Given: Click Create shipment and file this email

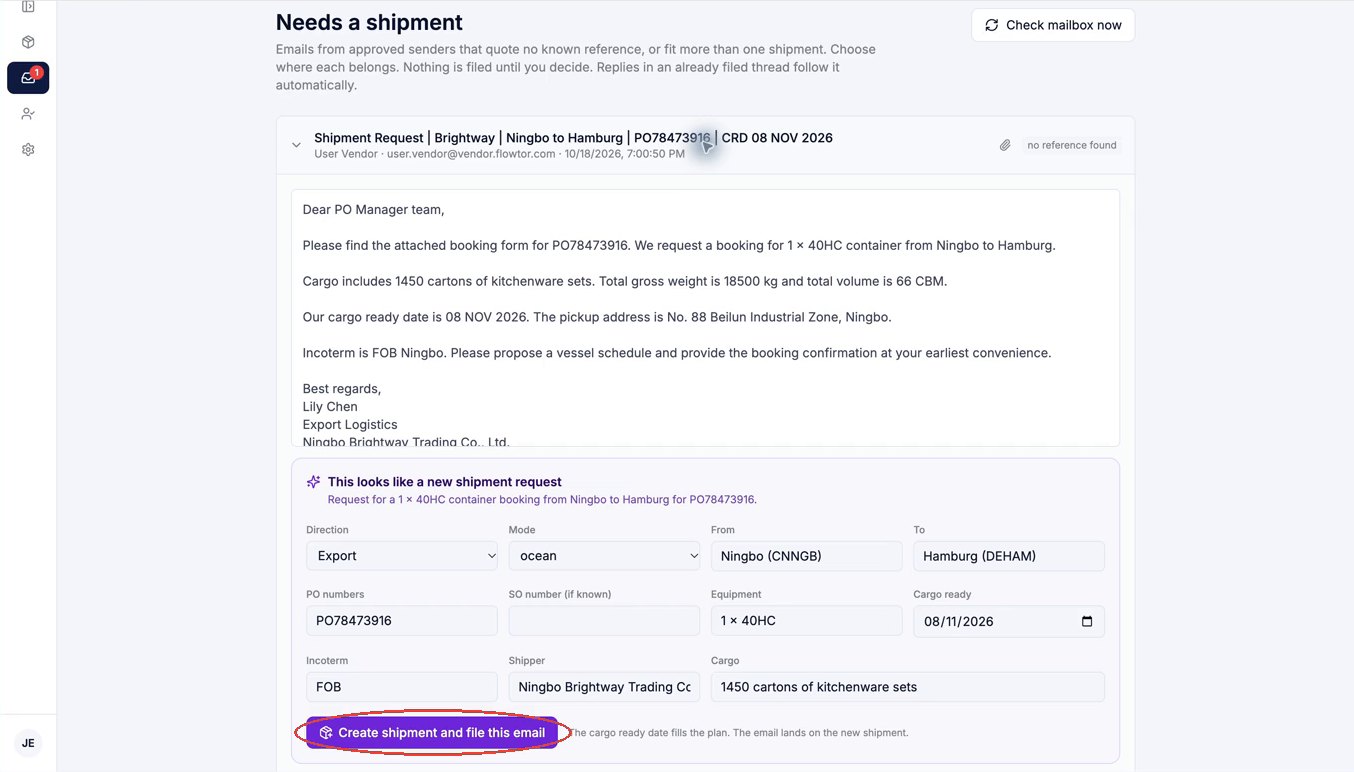Looking at the screenshot, I should pos(432,733).
